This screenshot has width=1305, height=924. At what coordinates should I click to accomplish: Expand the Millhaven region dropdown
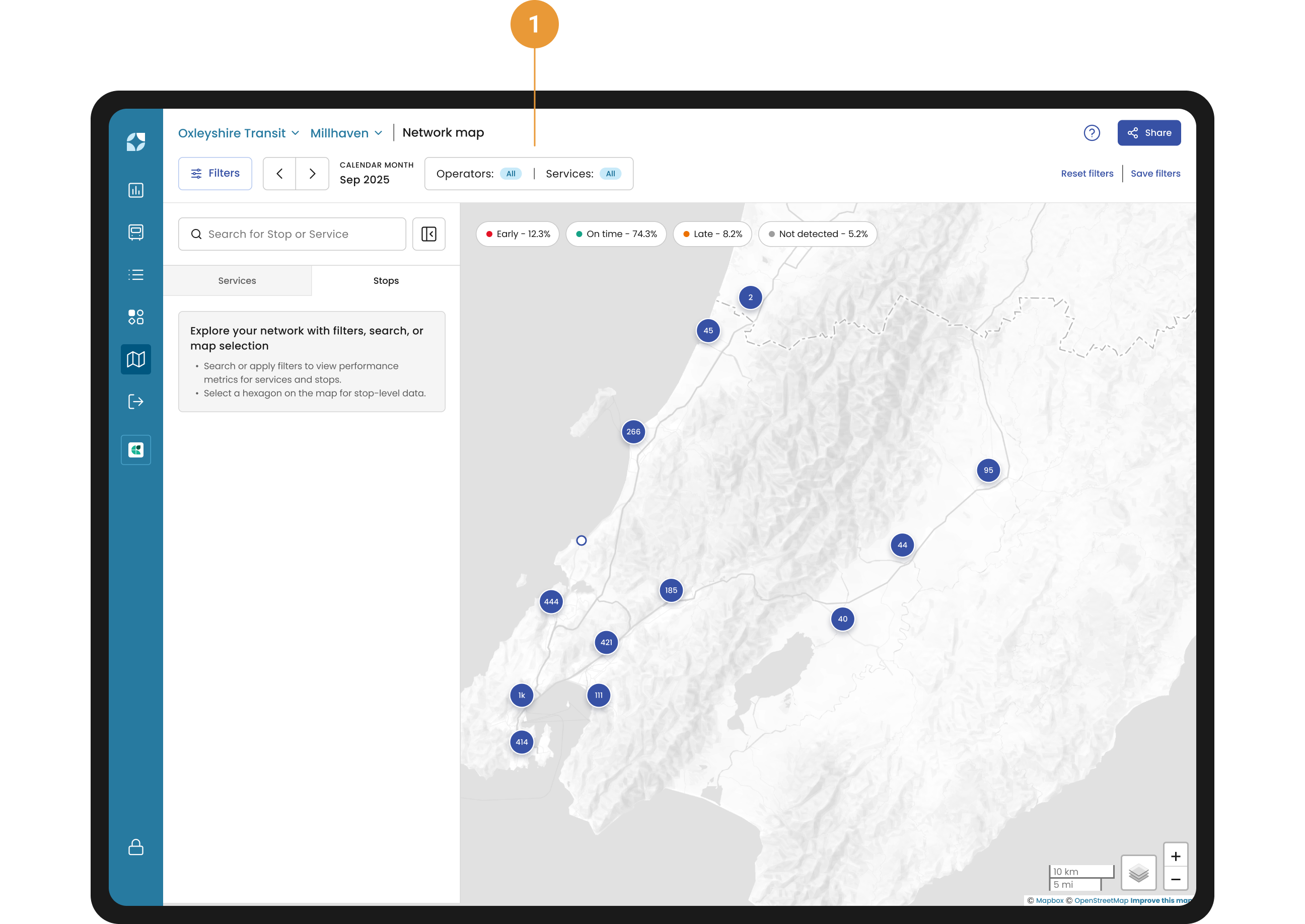[346, 133]
